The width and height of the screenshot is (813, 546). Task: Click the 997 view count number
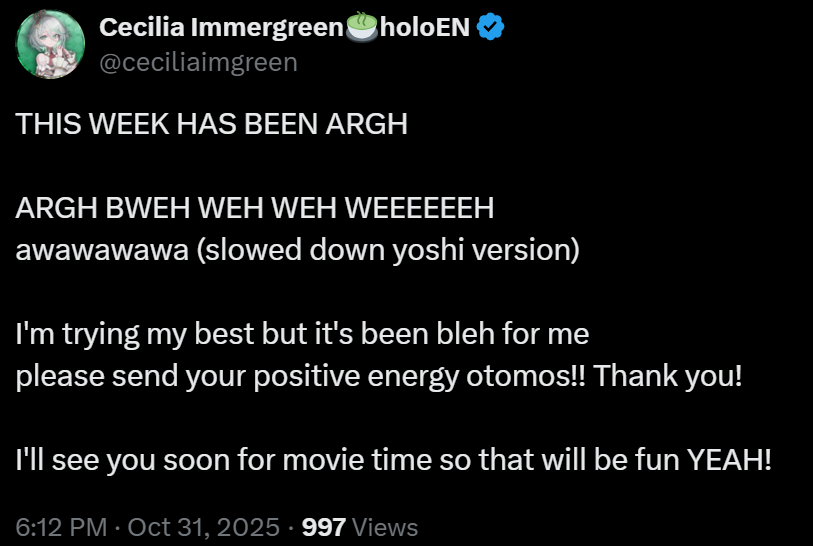pyautogui.click(x=324, y=527)
